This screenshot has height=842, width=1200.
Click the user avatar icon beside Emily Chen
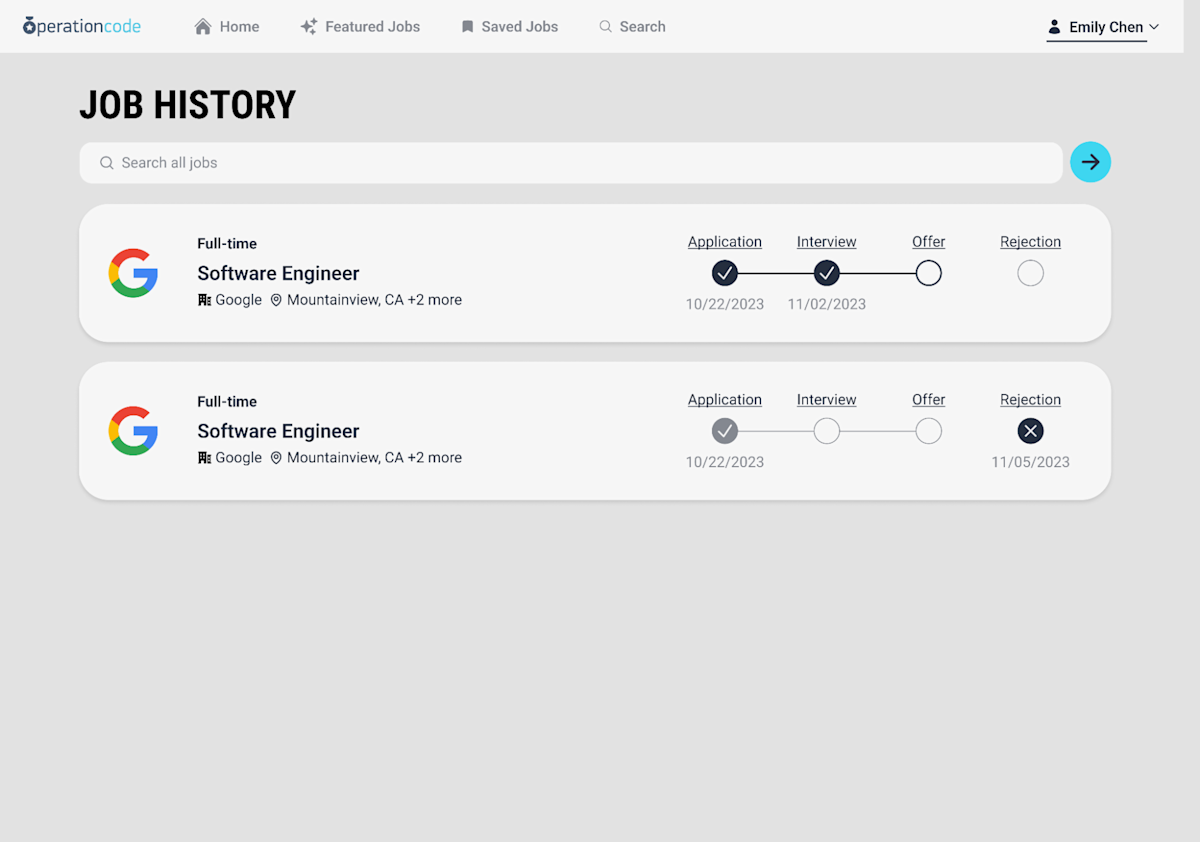click(1054, 27)
